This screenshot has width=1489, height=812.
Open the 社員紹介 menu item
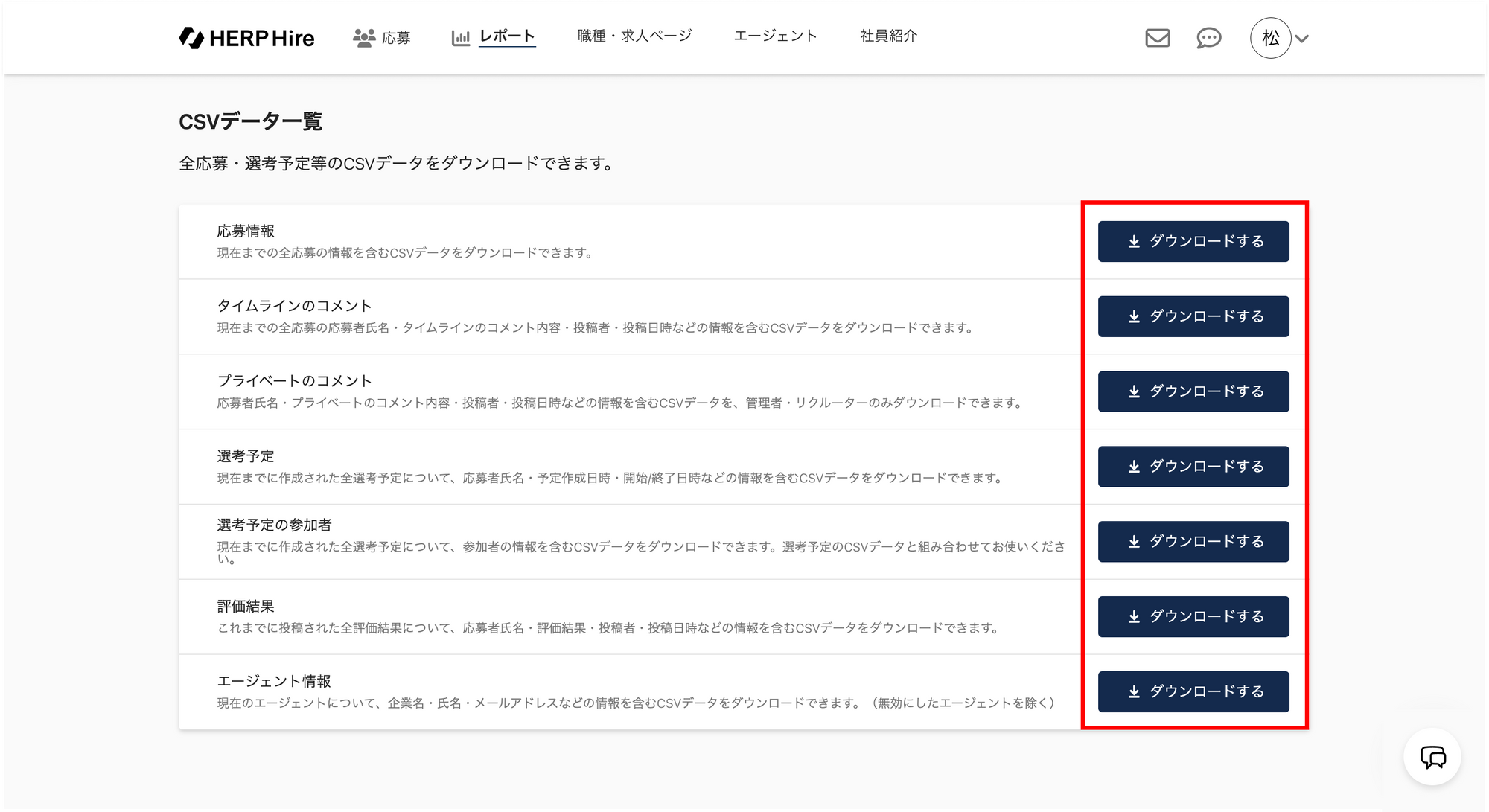(x=888, y=36)
